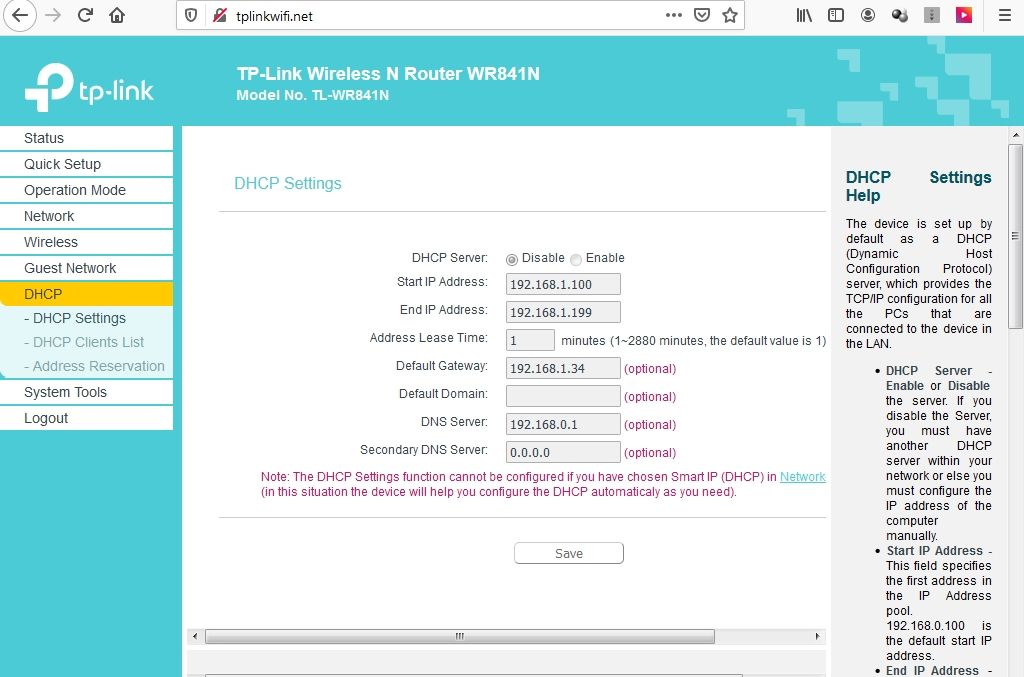Click the Default Gateway label
Viewport: 1024px width, 677px height.
tap(441, 366)
